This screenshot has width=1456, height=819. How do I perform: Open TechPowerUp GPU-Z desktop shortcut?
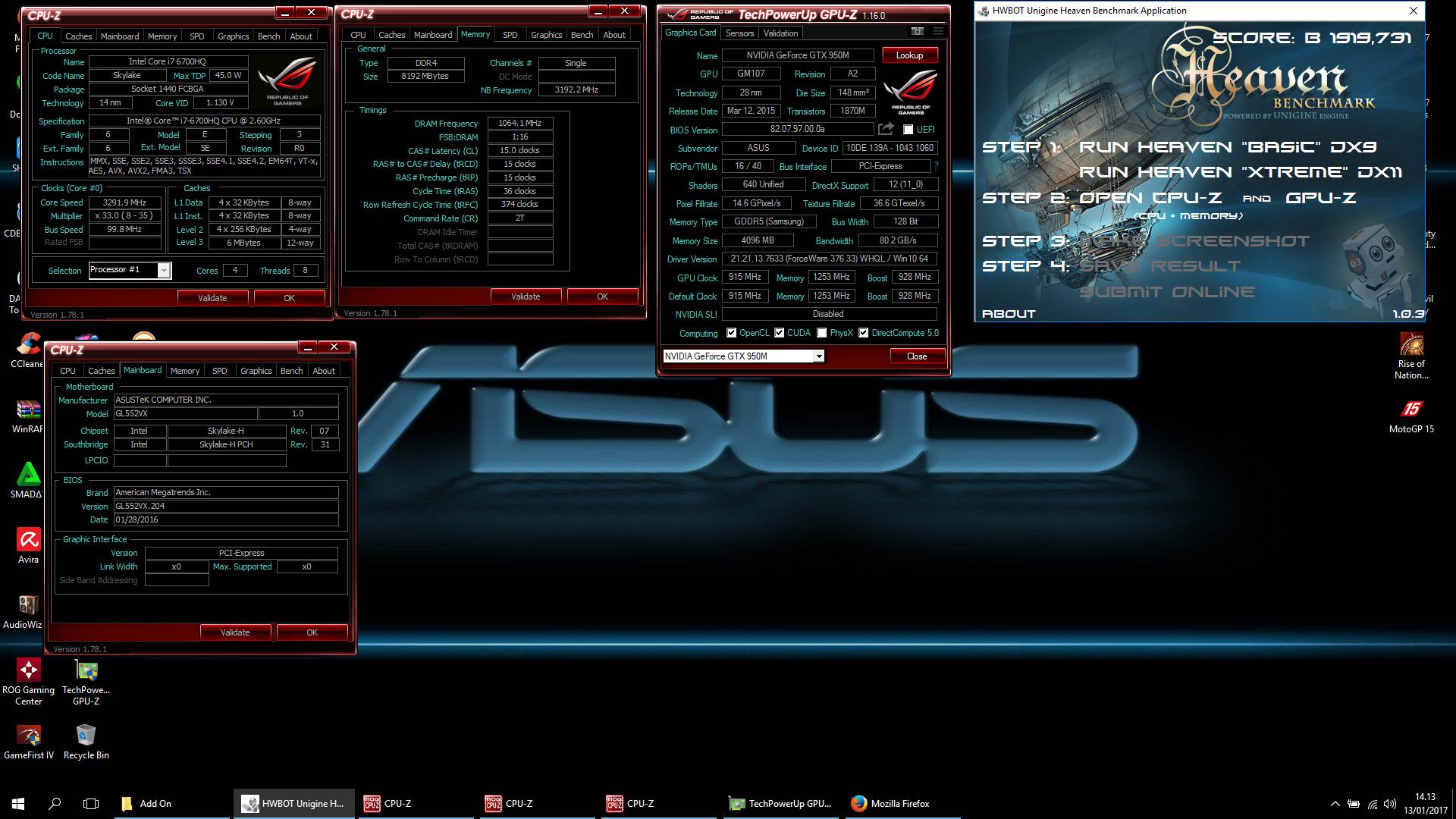[x=86, y=682]
